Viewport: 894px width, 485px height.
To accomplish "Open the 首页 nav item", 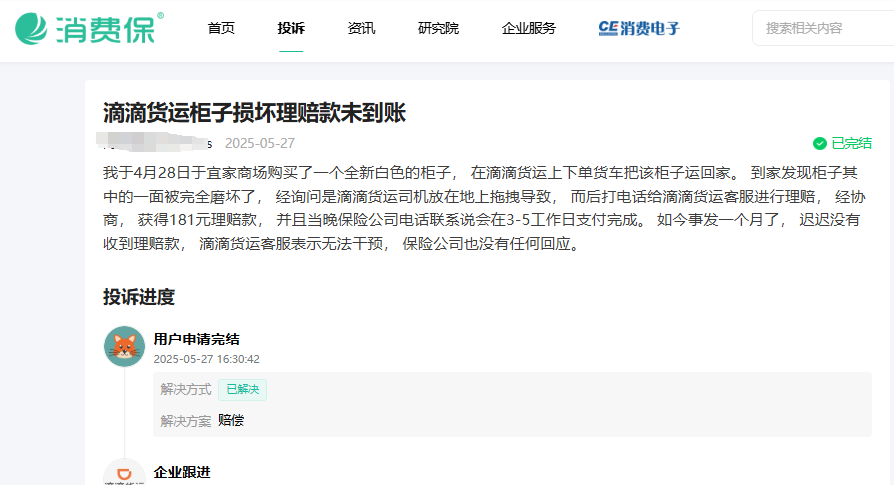I will click(221, 28).
